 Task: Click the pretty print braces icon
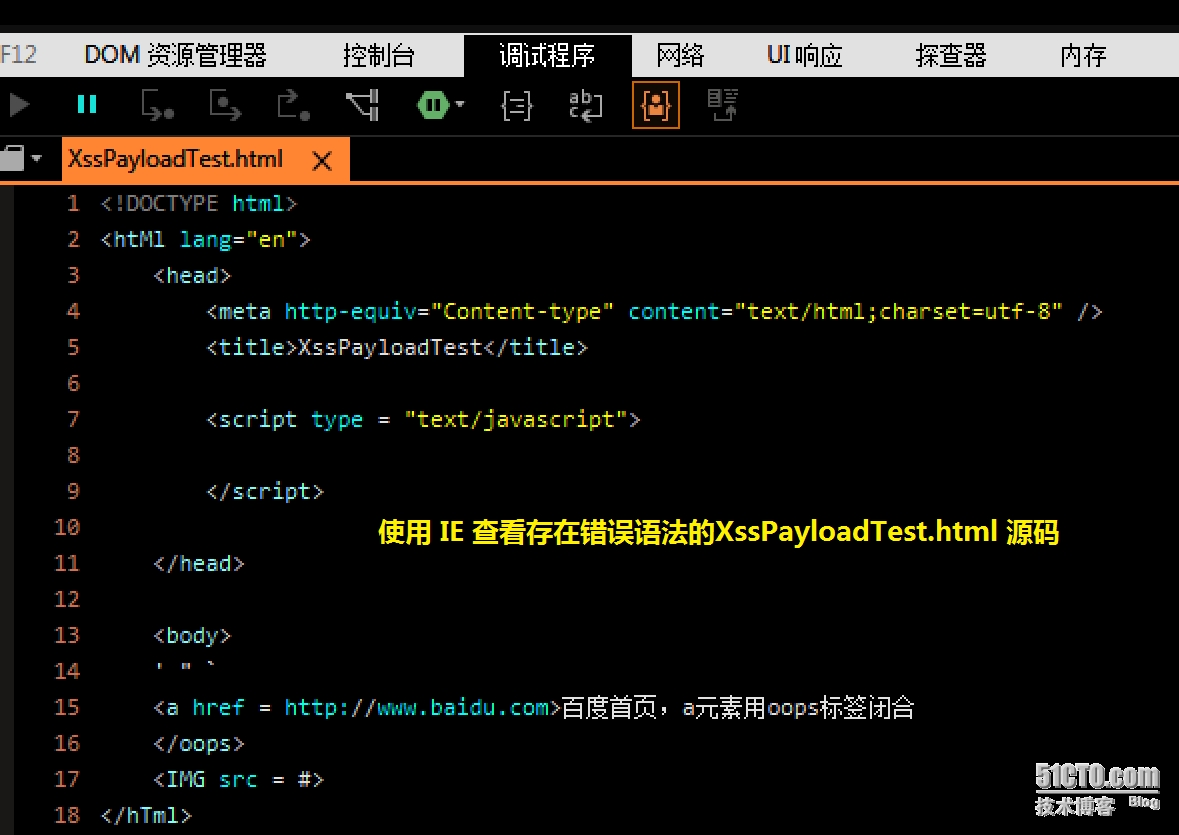pos(517,105)
